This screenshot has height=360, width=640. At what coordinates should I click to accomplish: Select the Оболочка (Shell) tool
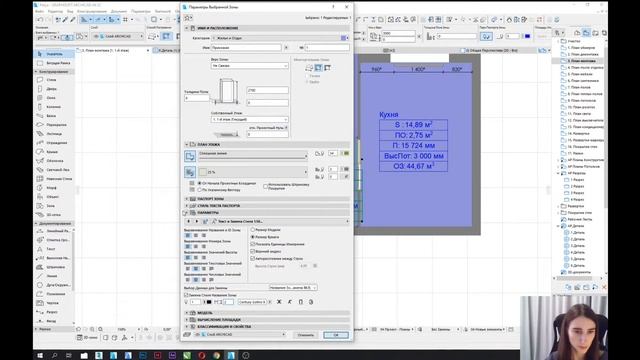[x=54, y=161]
